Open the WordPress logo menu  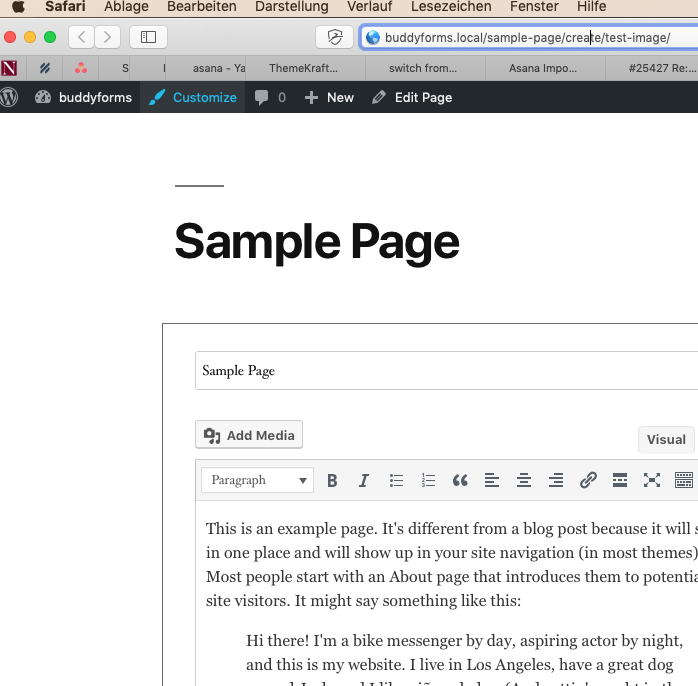click(x=9, y=97)
